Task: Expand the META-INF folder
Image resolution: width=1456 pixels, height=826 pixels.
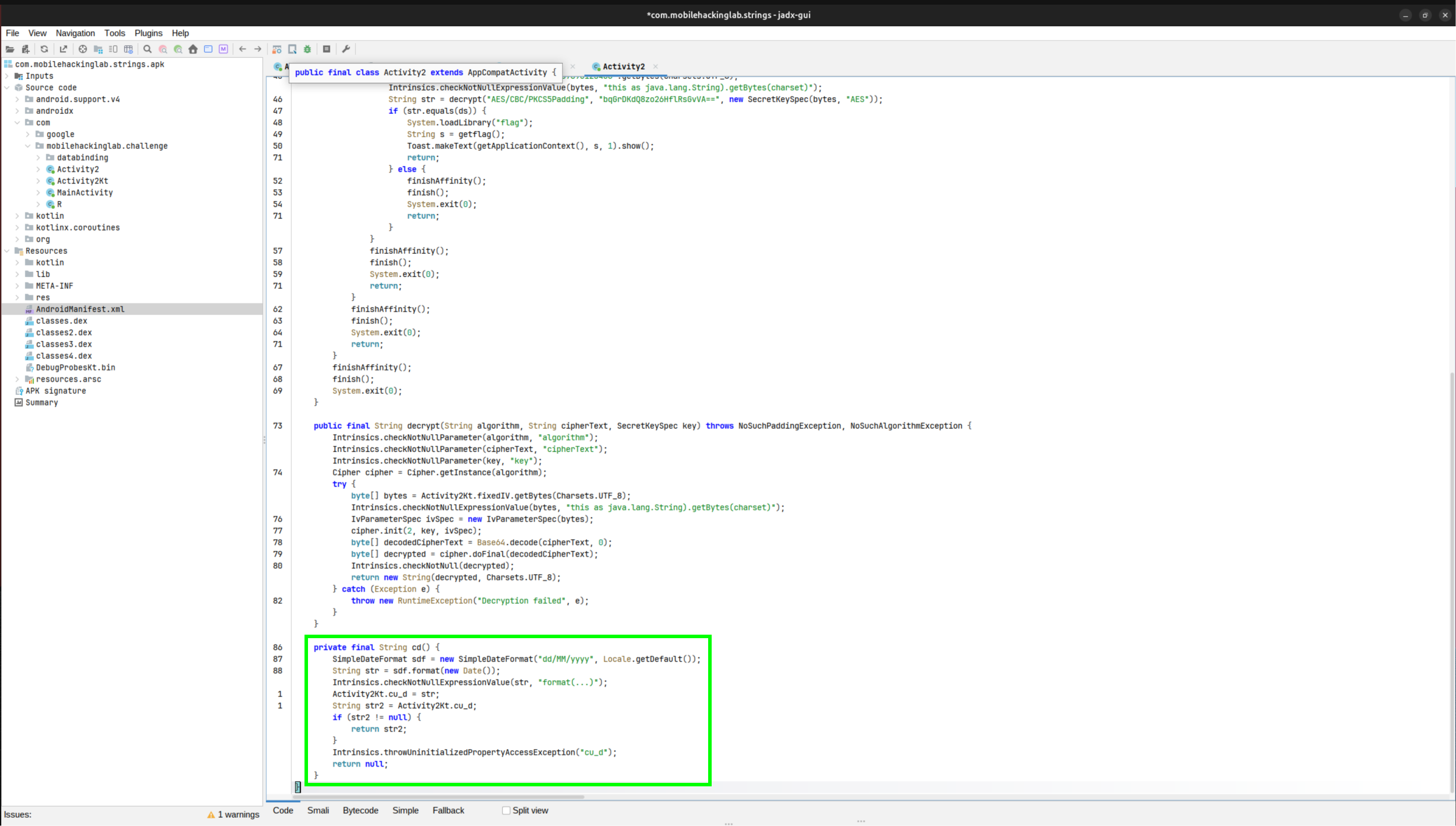Action: pos(17,286)
